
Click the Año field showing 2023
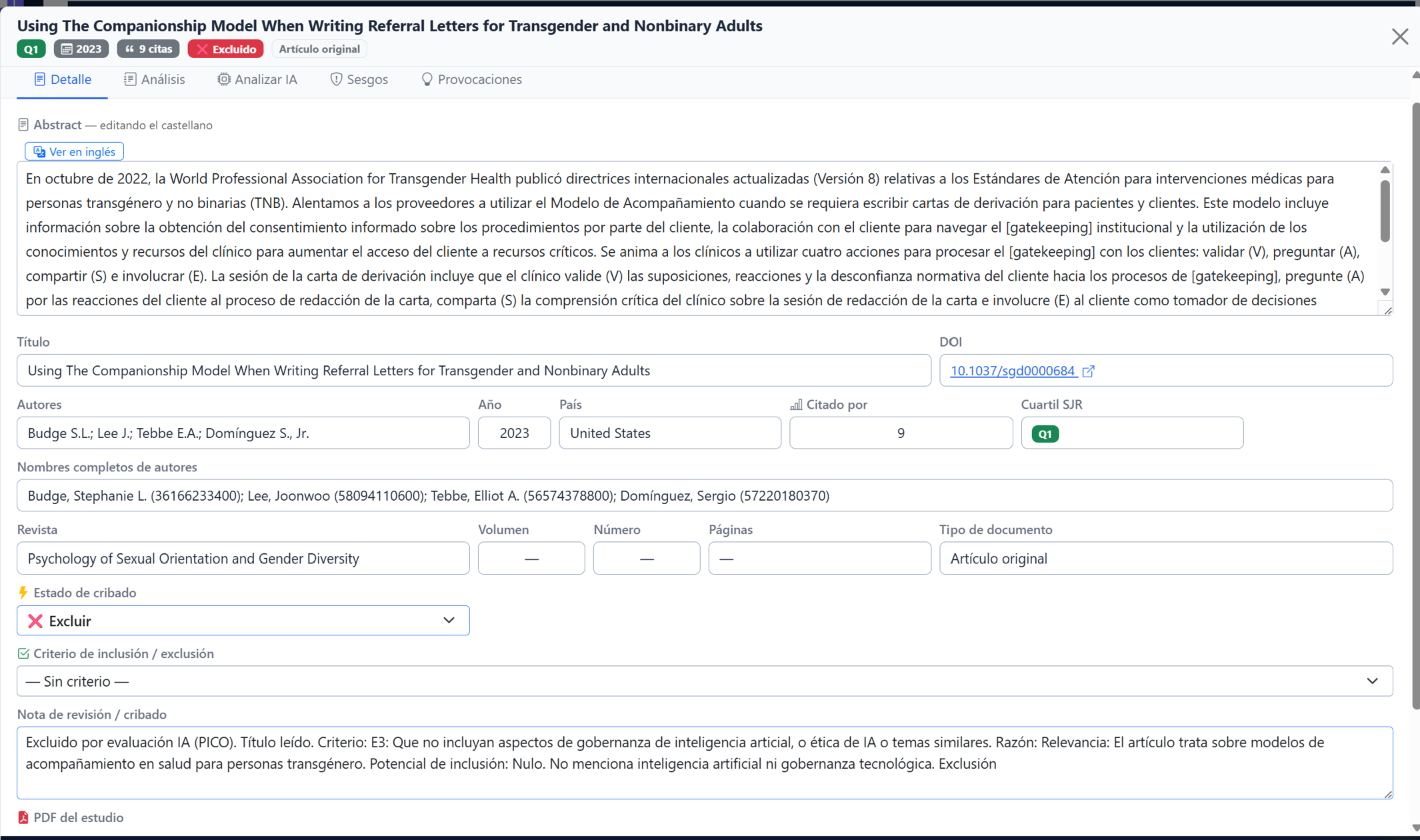[514, 433]
